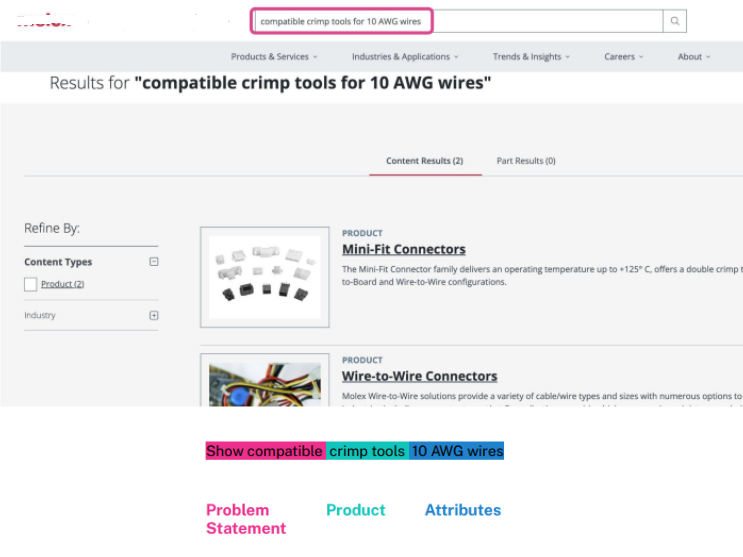Check the Product (2) filter checkbox
The image size is (743, 557).
pos(31,285)
